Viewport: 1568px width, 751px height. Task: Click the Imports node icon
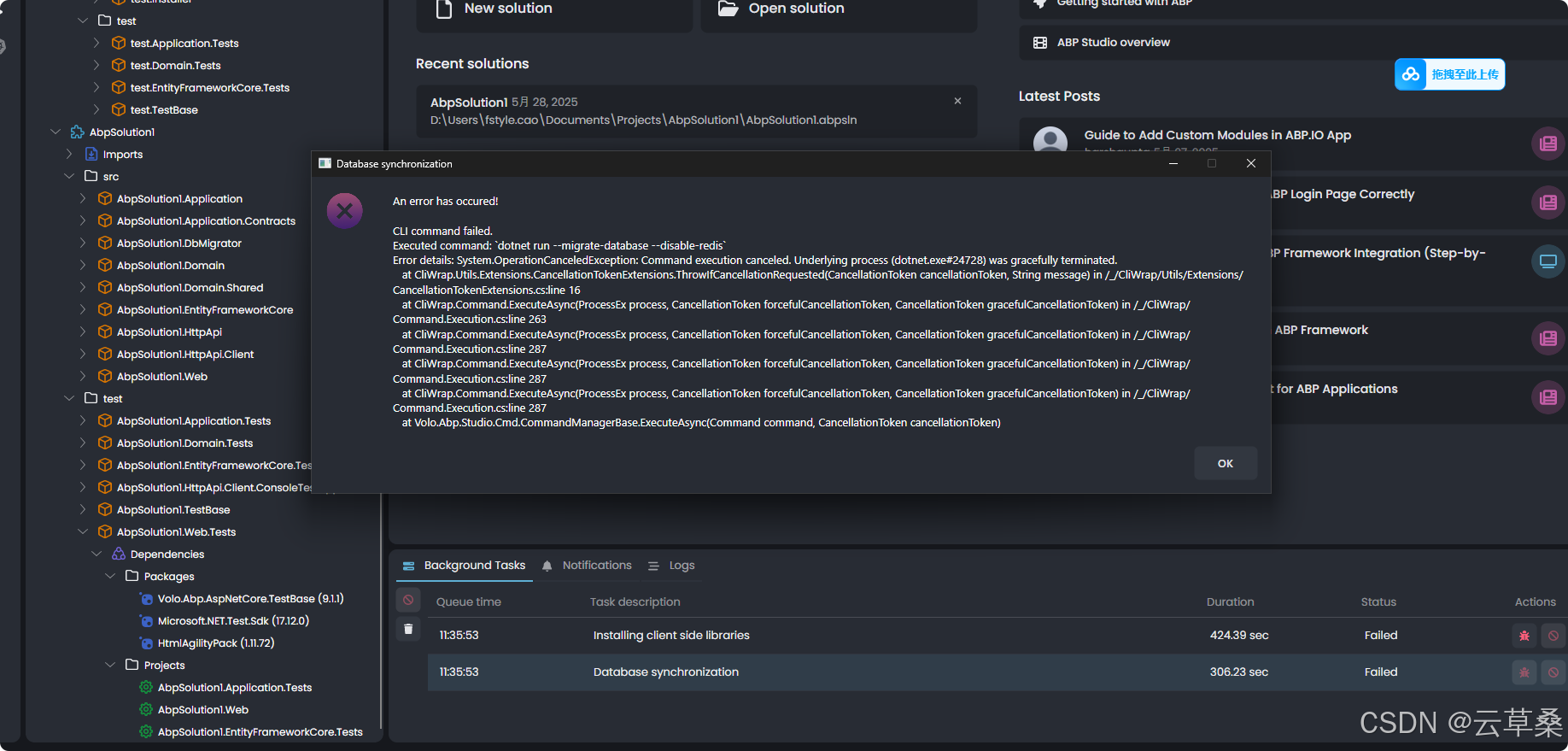point(91,154)
